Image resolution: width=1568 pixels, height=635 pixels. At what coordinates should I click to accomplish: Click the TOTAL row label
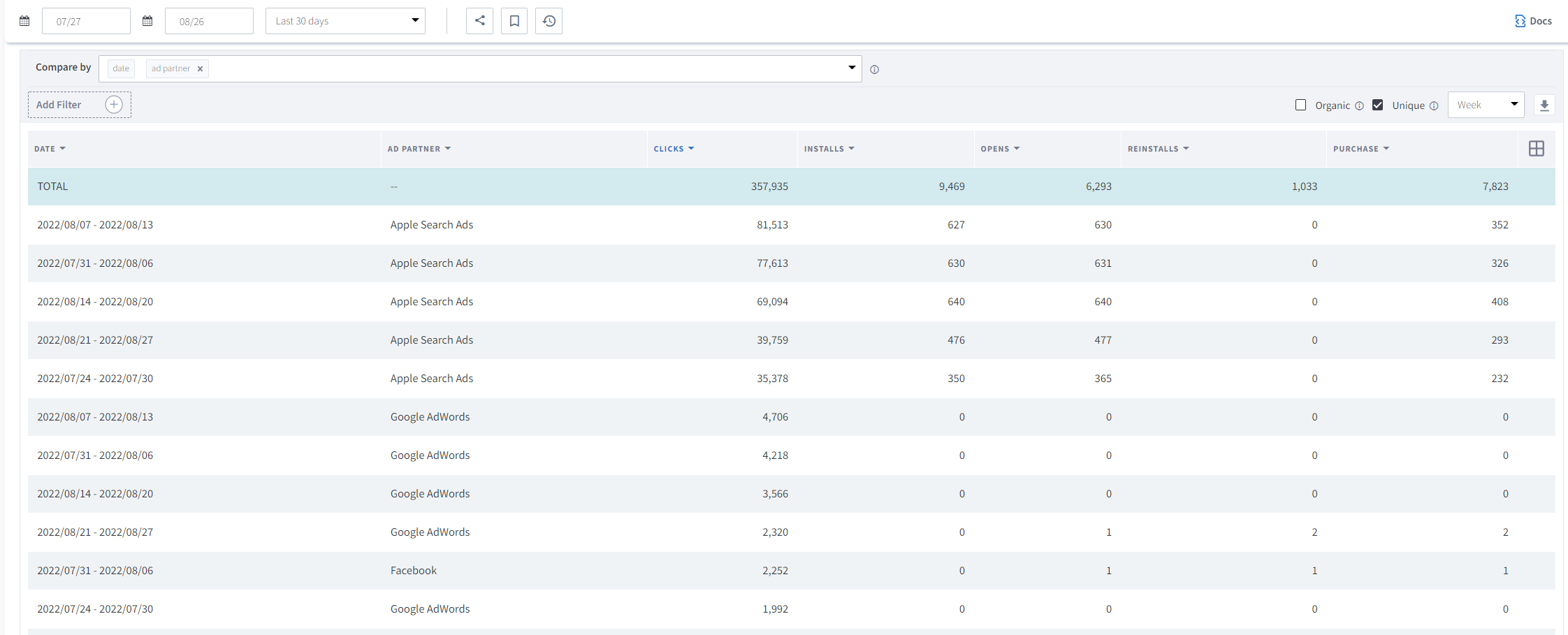point(52,187)
